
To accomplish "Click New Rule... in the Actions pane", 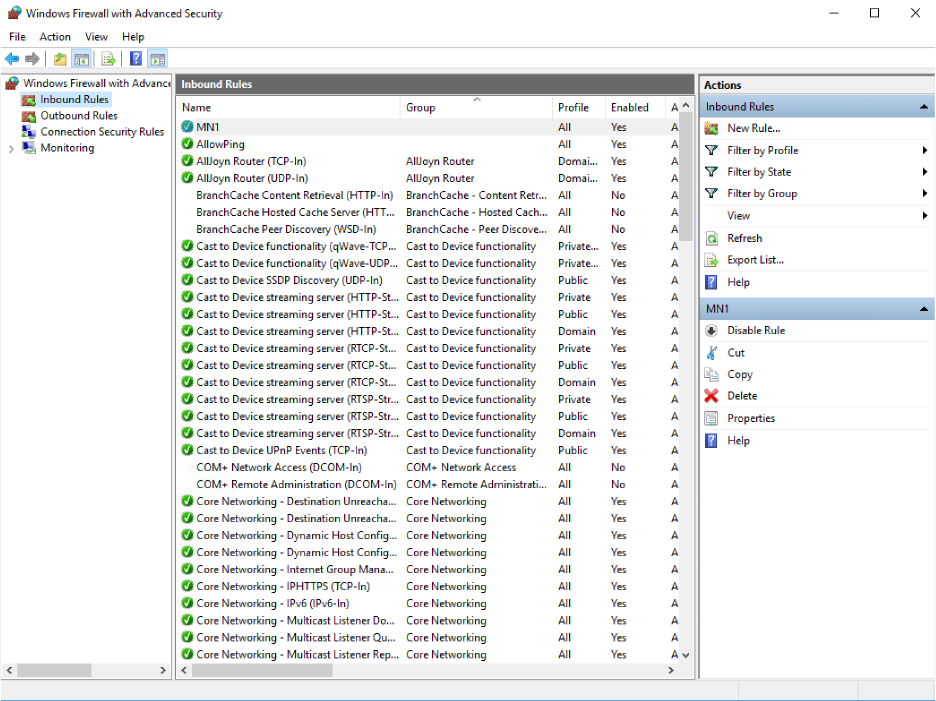I will pyautogui.click(x=753, y=128).
